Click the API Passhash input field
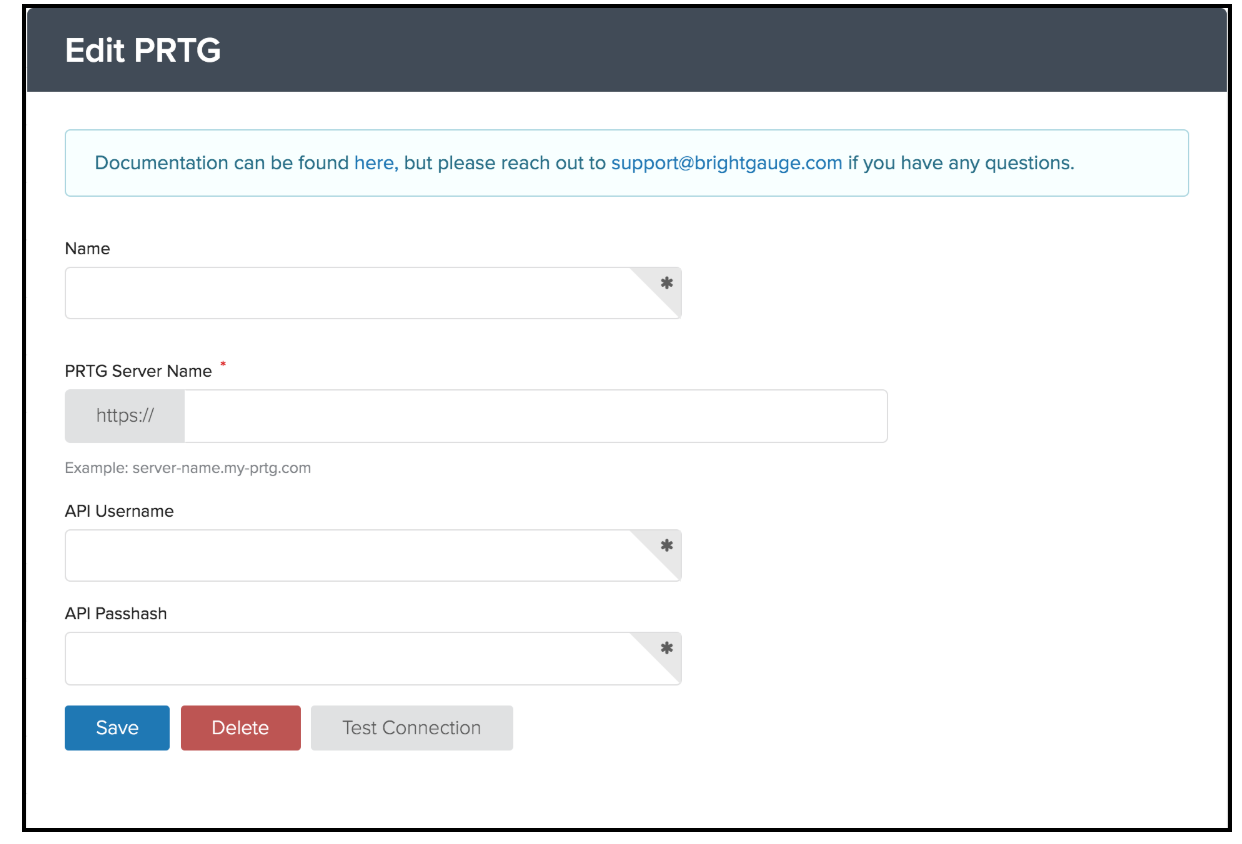This screenshot has height=844, width=1242. click(x=373, y=658)
